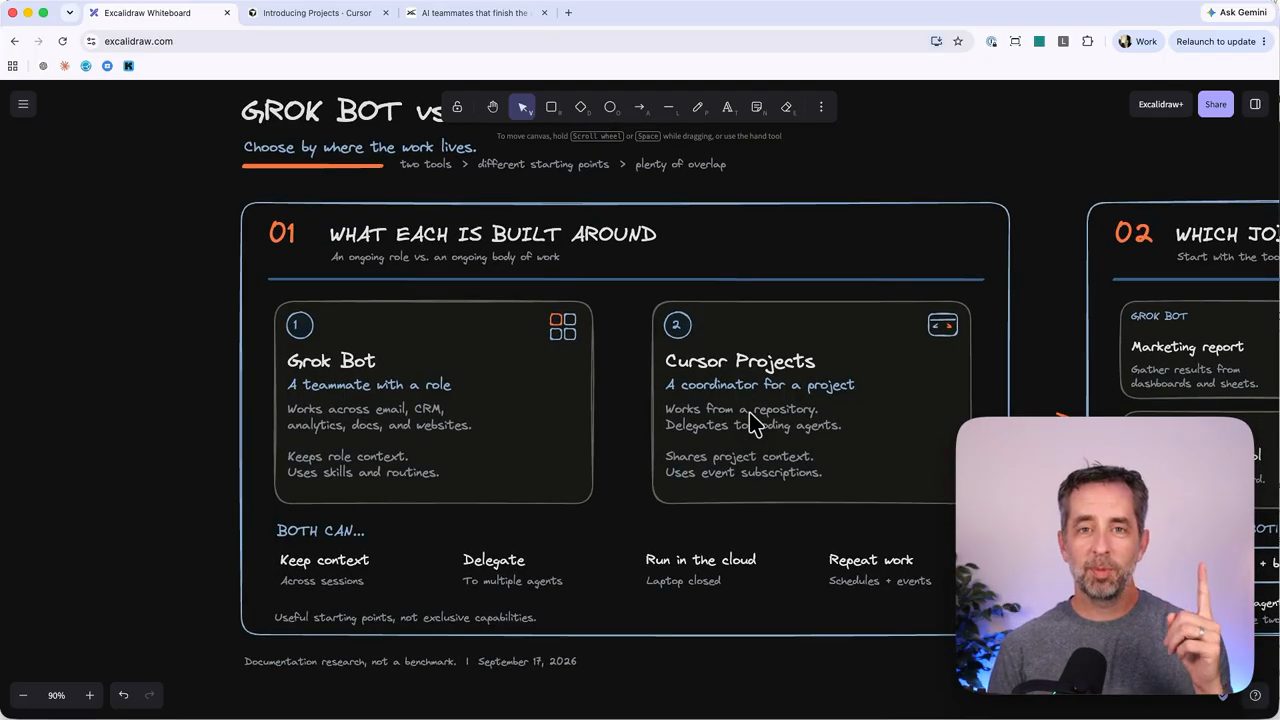Zoom out with the minus button
The width and height of the screenshot is (1280, 720).
pos(23,695)
